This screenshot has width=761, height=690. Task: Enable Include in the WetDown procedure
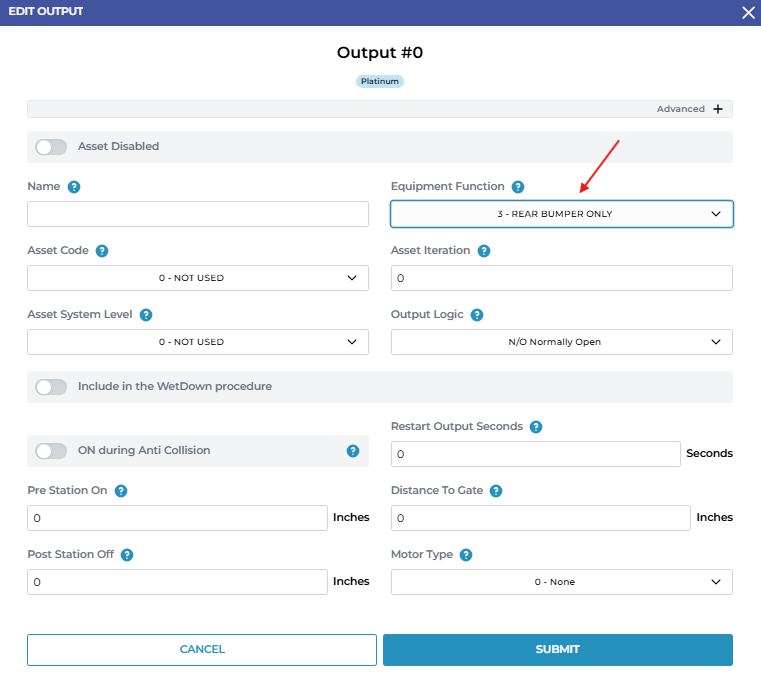coord(51,387)
